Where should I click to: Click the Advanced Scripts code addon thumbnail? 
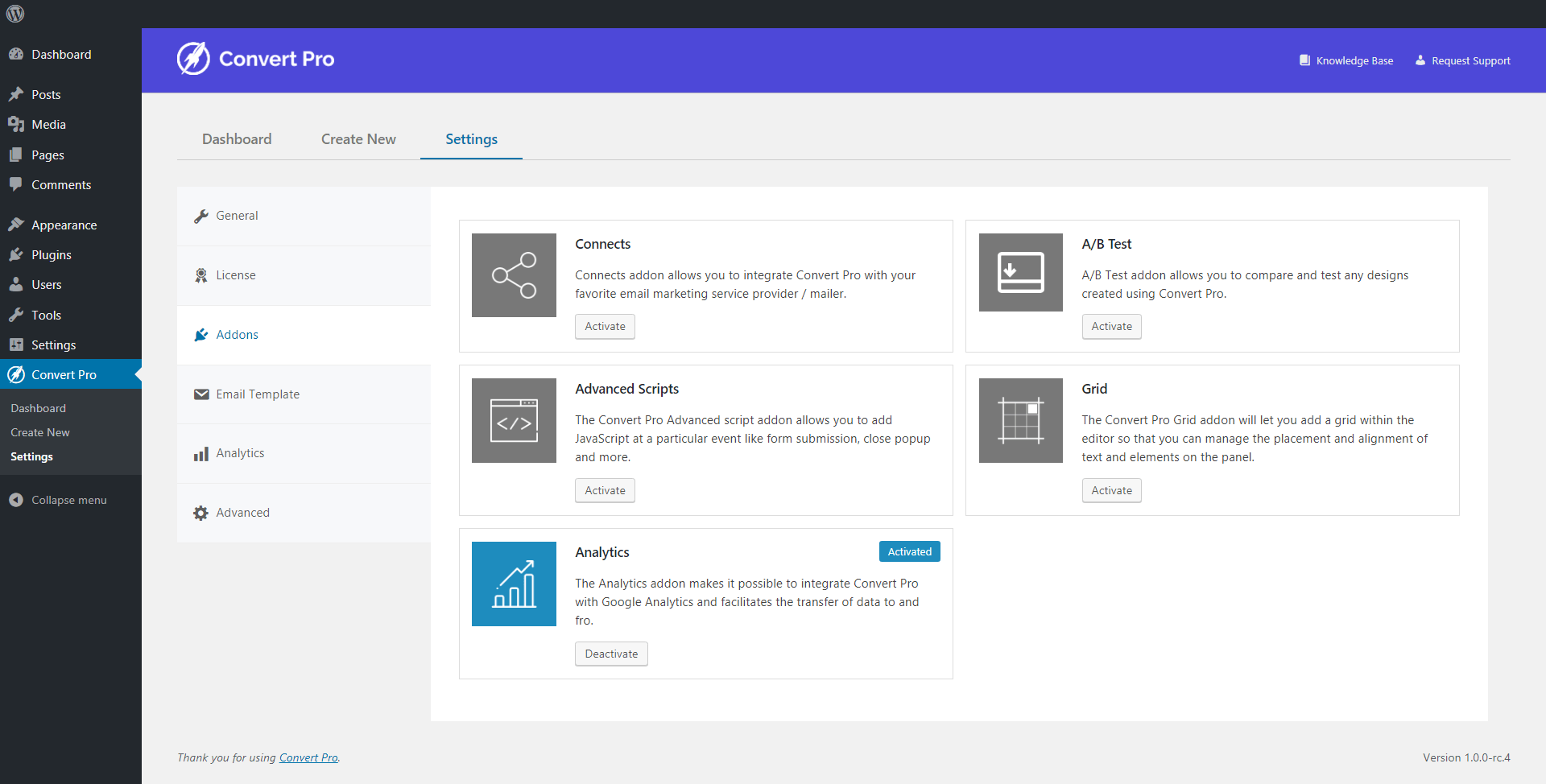pos(514,420)
